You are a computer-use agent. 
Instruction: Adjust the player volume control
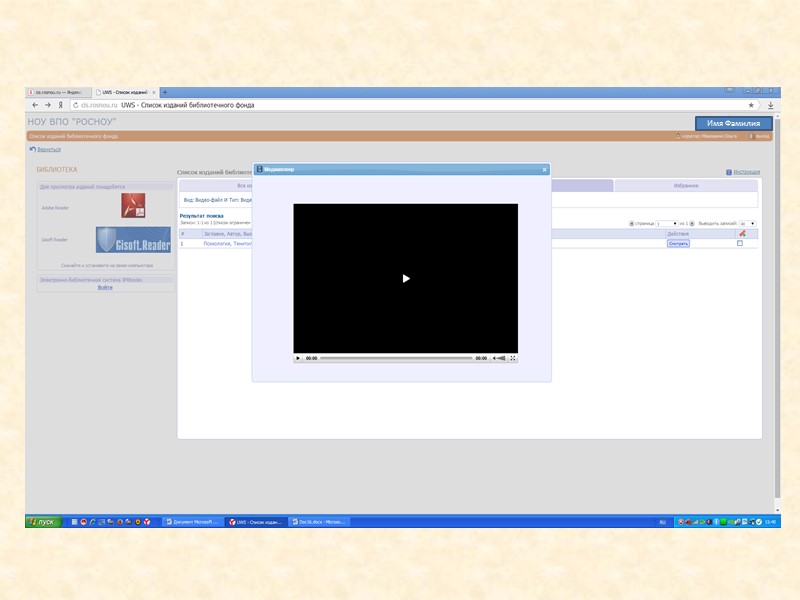click(499, 358)
